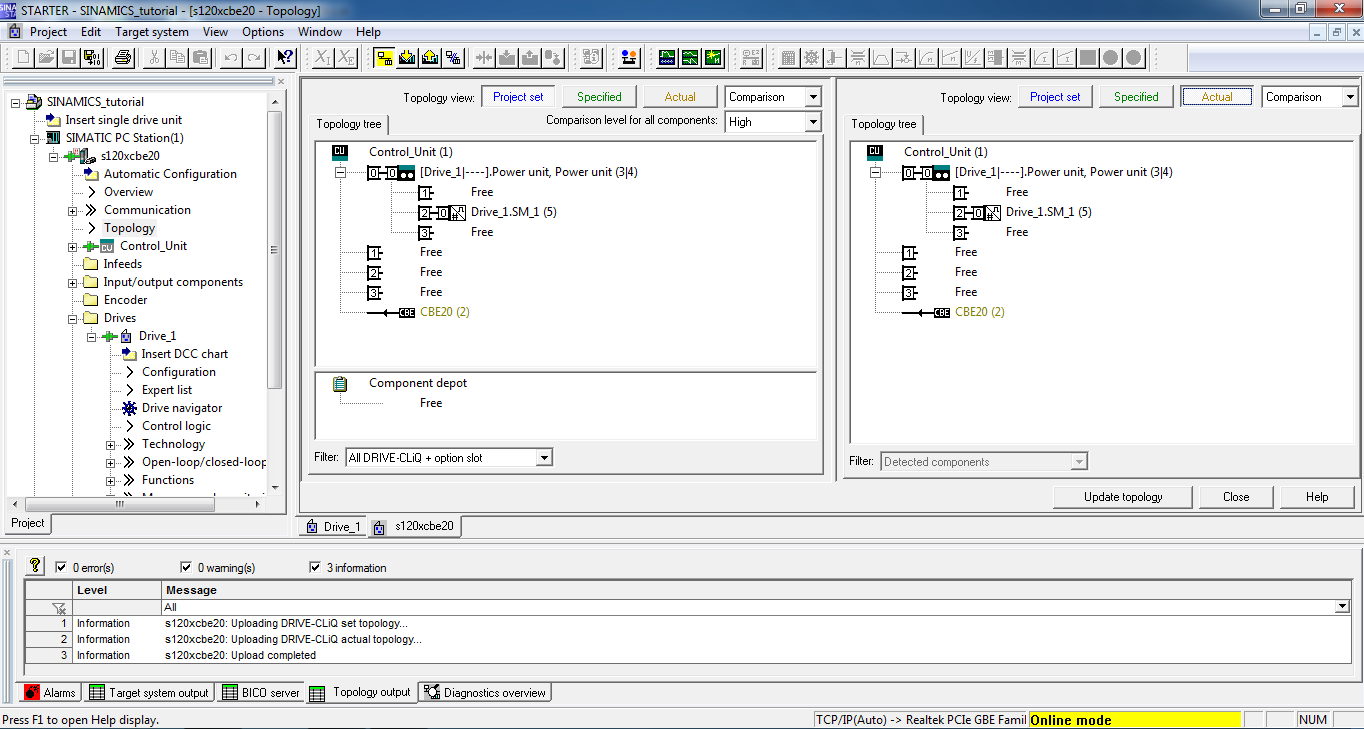The width and height of the screenshot is (1364, 729).
Task: Expand the Communication node in project tree
Action: (x=73, y=211)
